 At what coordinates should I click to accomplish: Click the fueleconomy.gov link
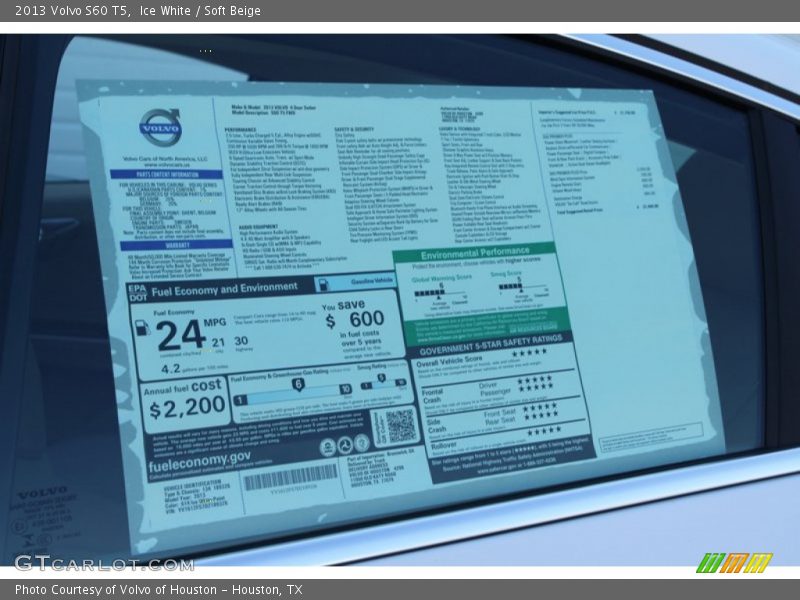[x=199, y=458]
